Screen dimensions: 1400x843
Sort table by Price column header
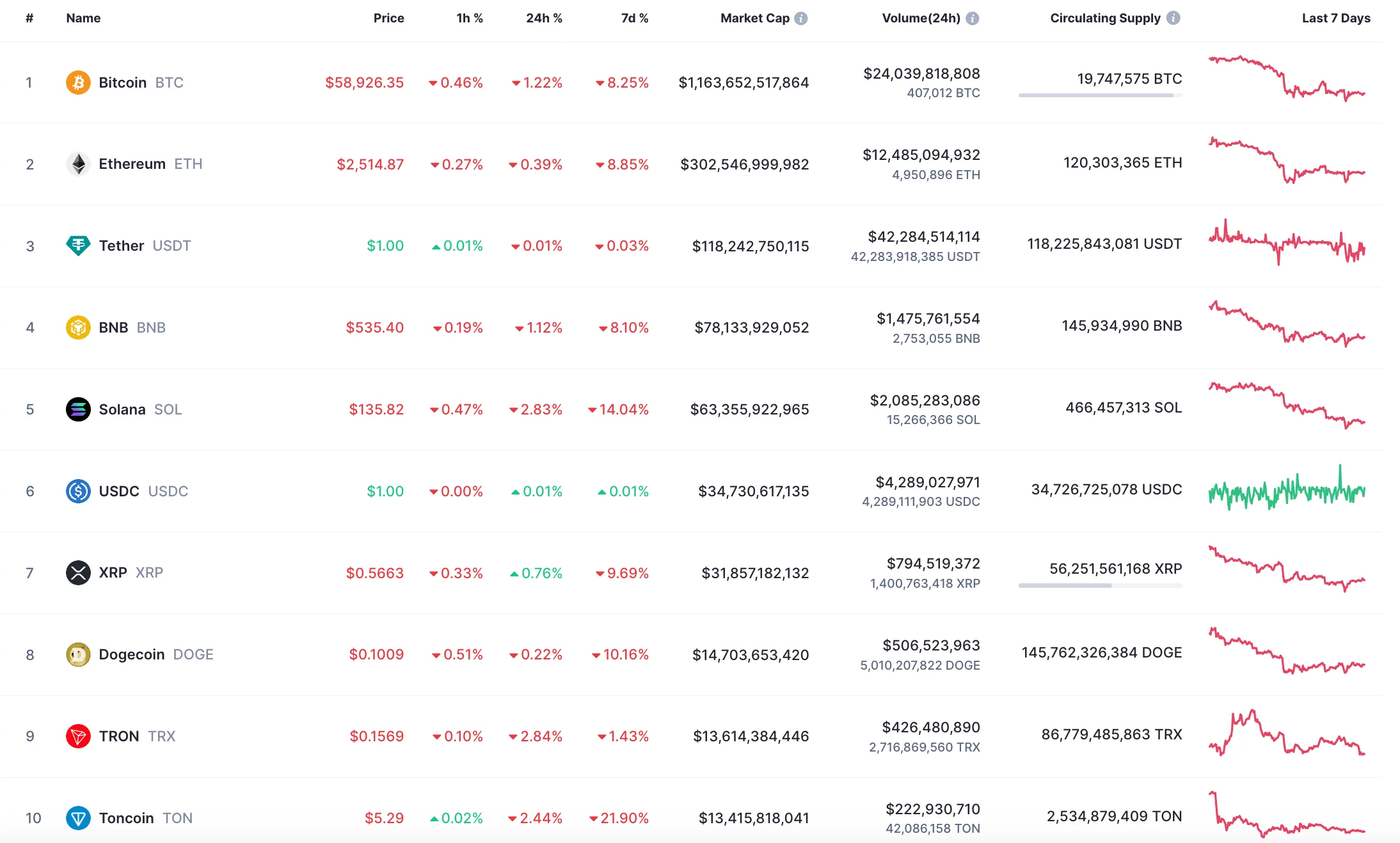(x=388, y=19)
